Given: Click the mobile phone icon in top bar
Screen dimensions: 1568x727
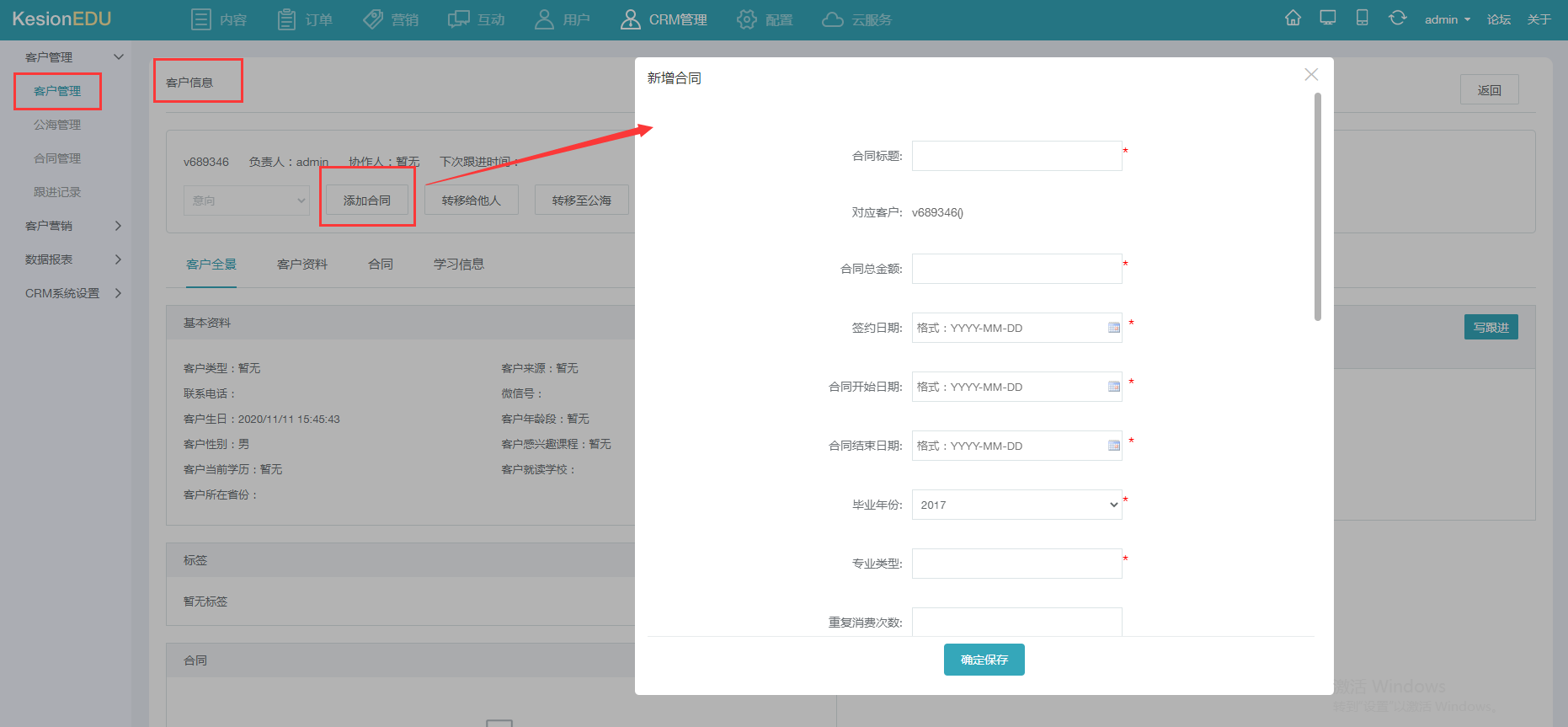Looking at the screenshot, I should (x=1362, y=18).
